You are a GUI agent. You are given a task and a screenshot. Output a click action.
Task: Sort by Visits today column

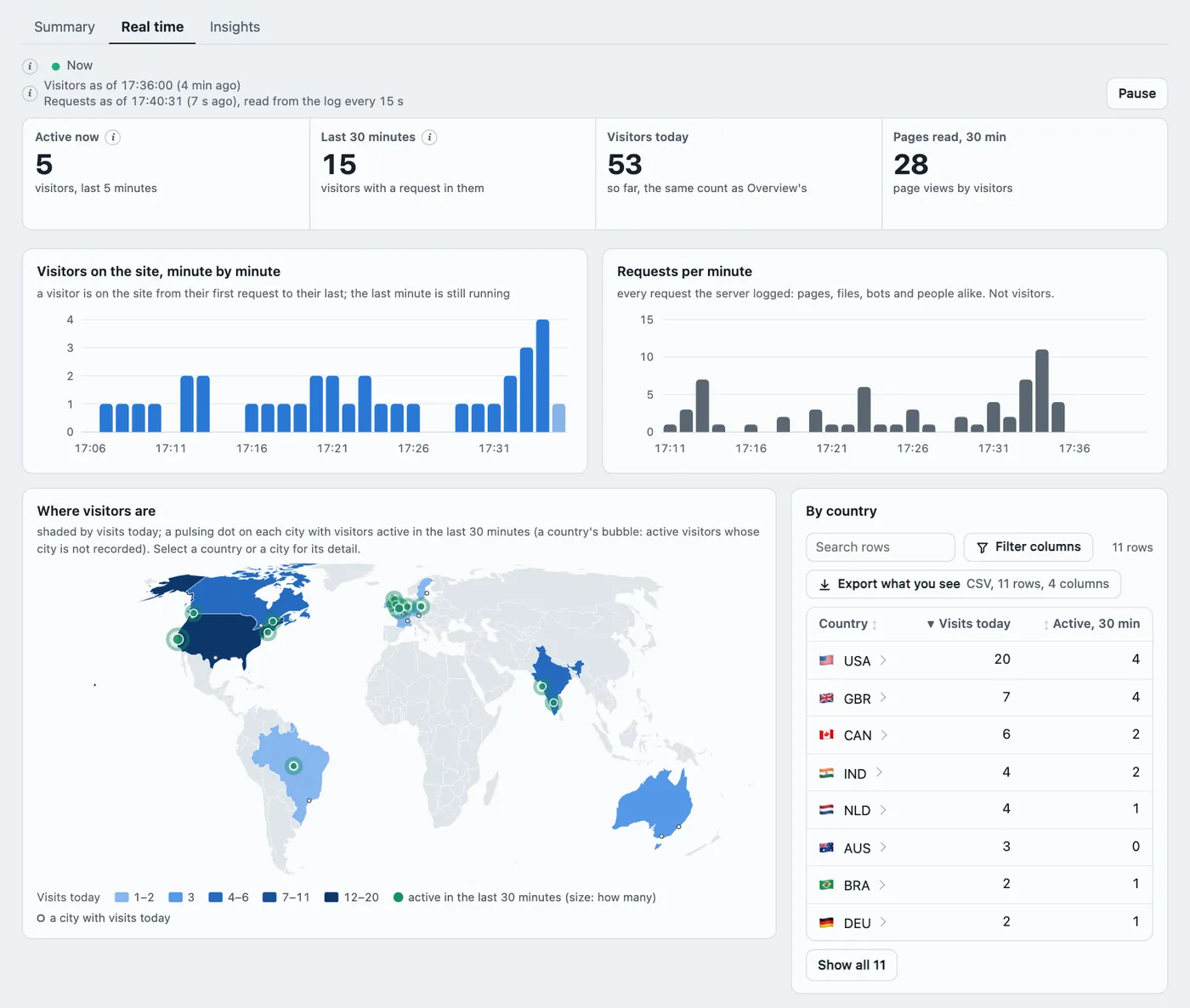[968, 624]
